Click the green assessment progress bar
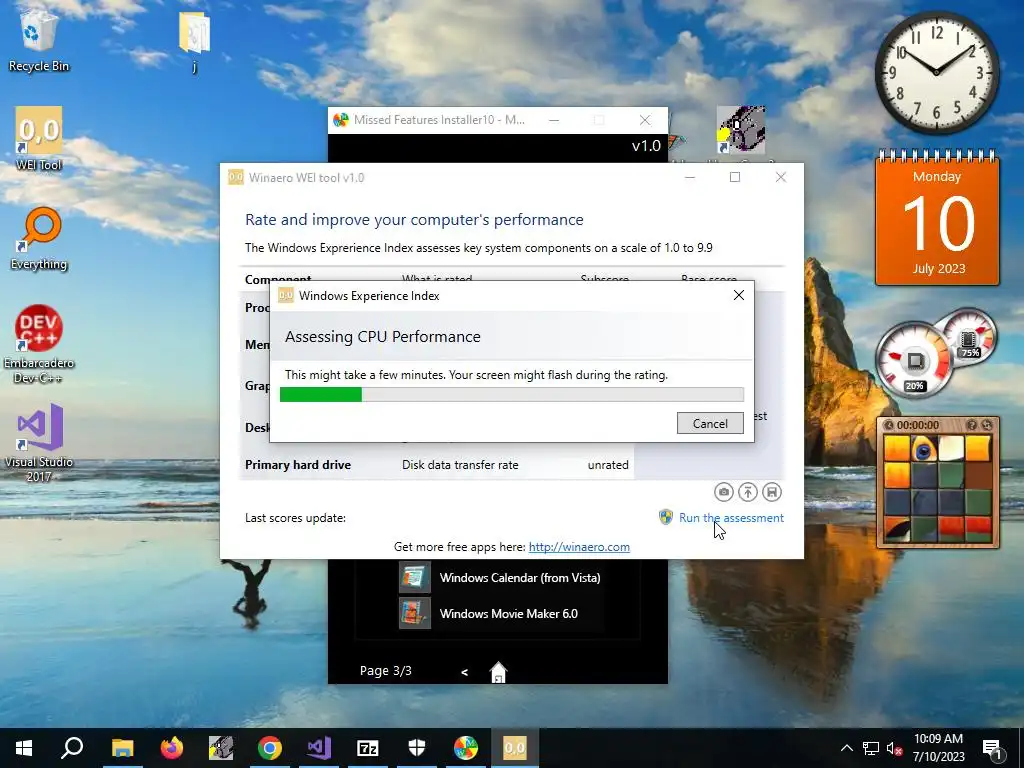 [x=511, y=394]
